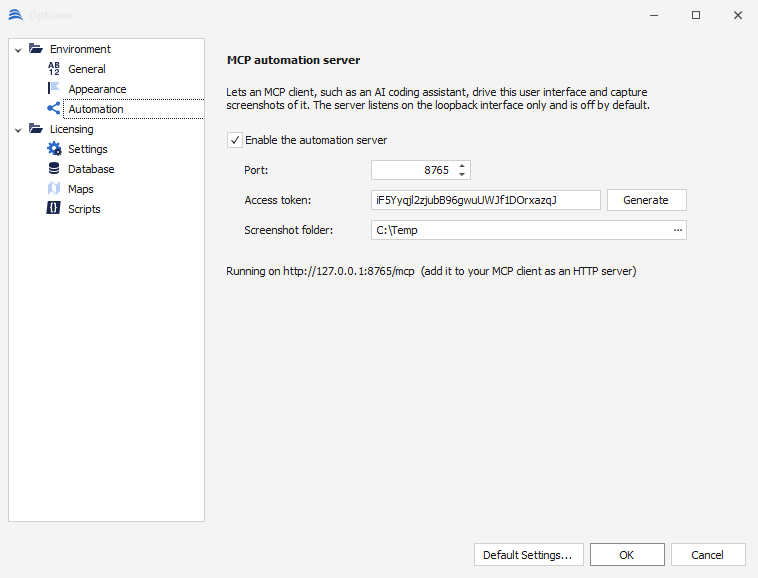Cancel the Options dialog
The width and height of the screenshot is (758, 578).
708,555
